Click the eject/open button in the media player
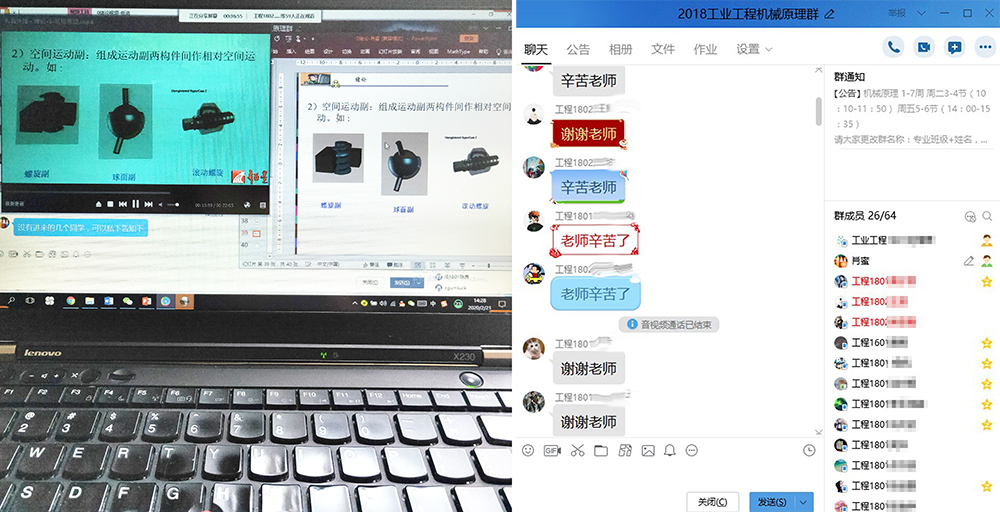This screenshot has width=1000, height=512. tap(98, 205)
